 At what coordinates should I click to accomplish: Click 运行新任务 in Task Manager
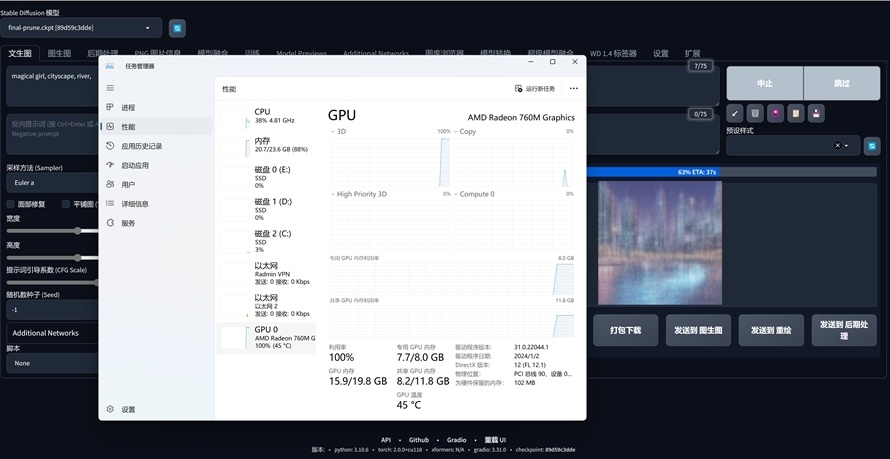pyautogui.click(x=535, y=89)
